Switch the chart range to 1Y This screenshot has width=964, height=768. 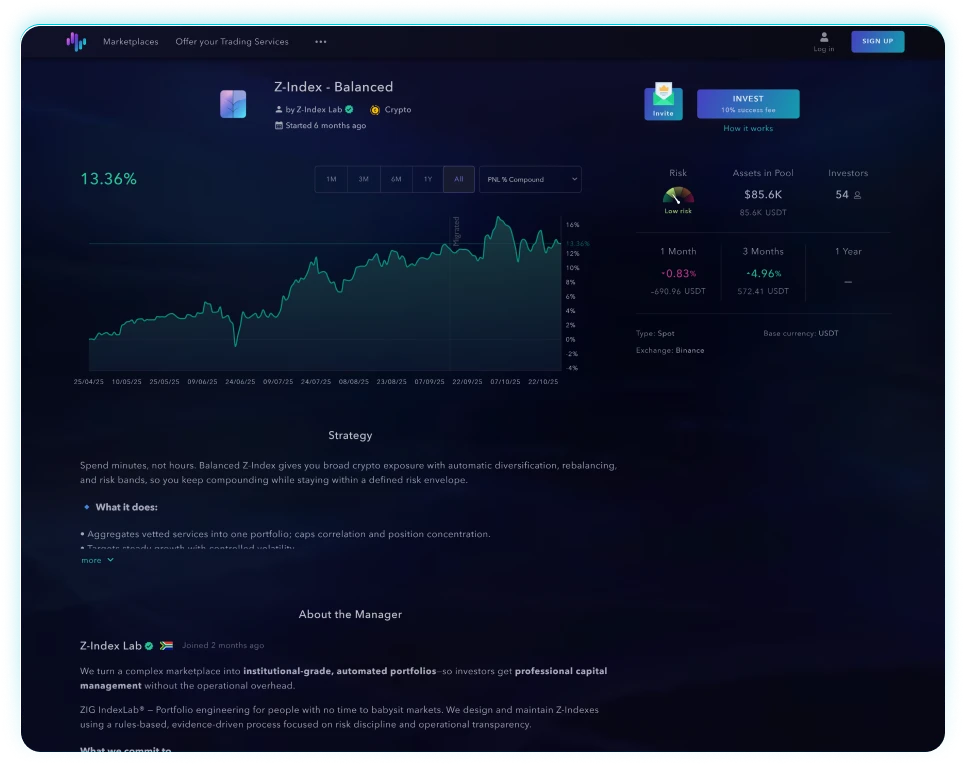coord(427,179)
